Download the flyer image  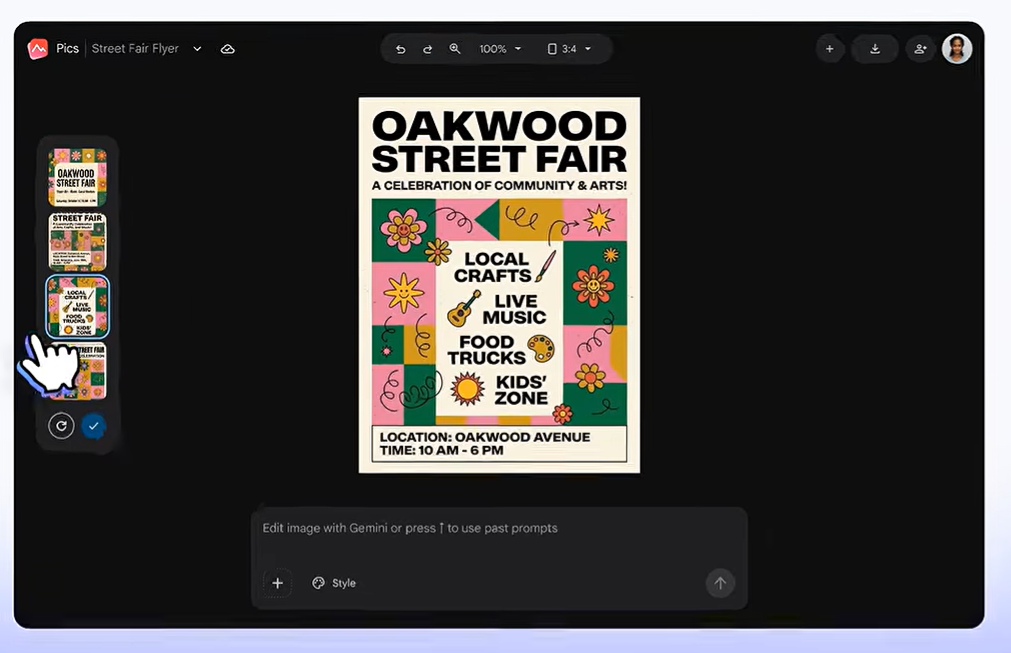(x=875, y=49)
